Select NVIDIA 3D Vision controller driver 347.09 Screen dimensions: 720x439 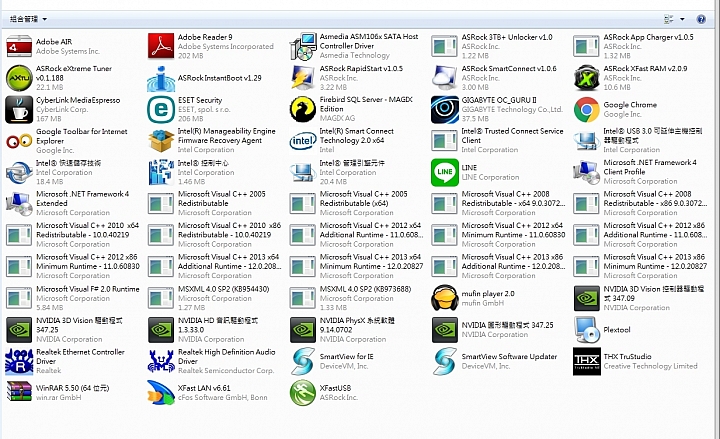click(639, 298)
